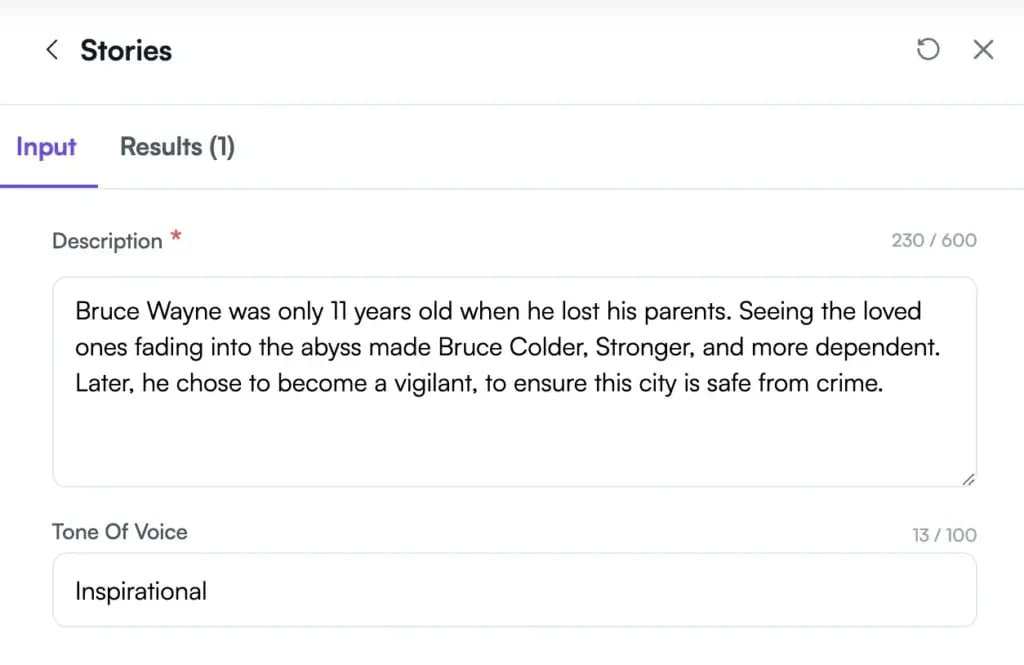Go back using the left chevron arrow
This screenshot has height=665, width=1024.
(52, 50)
